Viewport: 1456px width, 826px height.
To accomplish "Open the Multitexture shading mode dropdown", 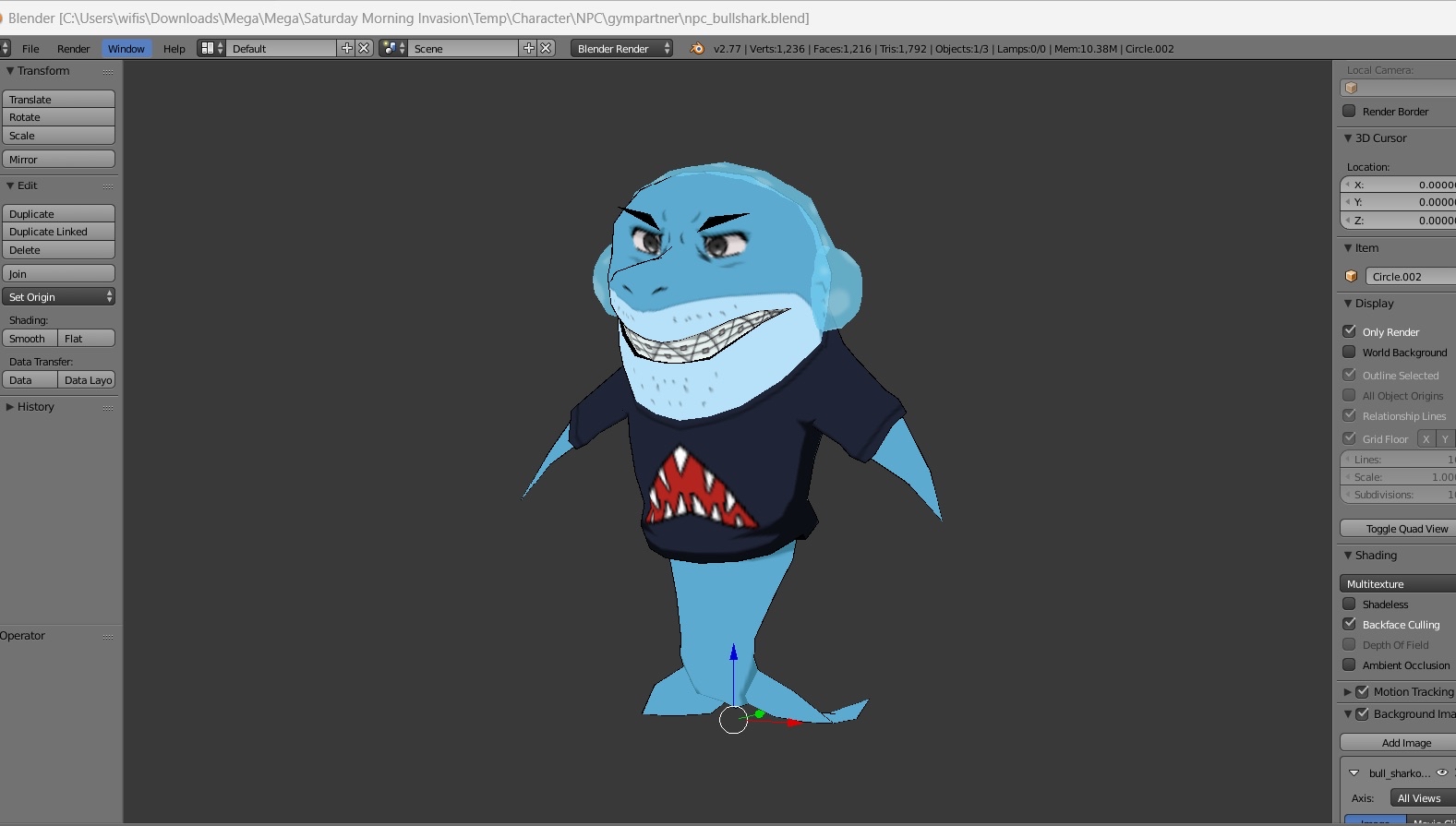I will (x=1398, y=583).
